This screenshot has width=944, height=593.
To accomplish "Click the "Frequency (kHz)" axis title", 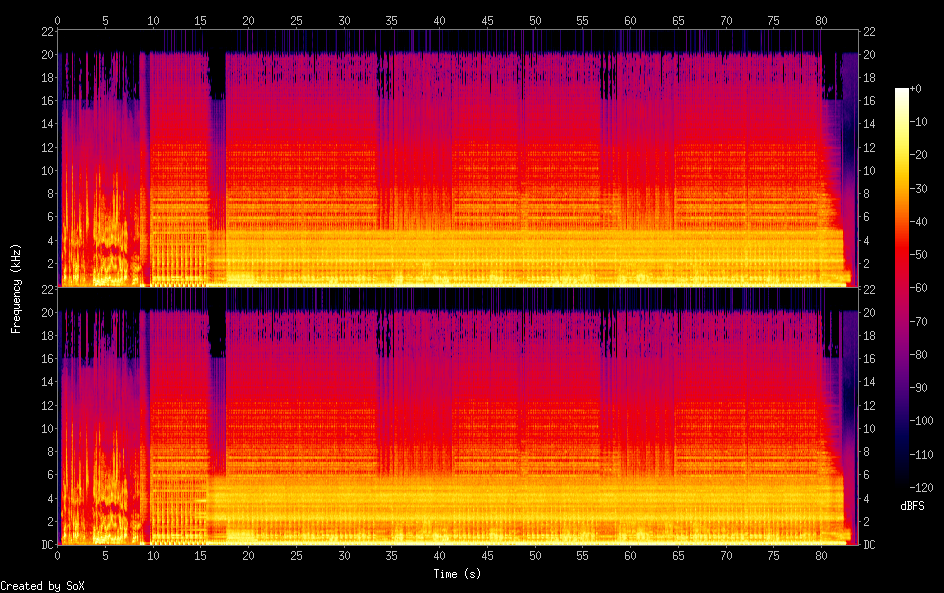I will [16, 288].
